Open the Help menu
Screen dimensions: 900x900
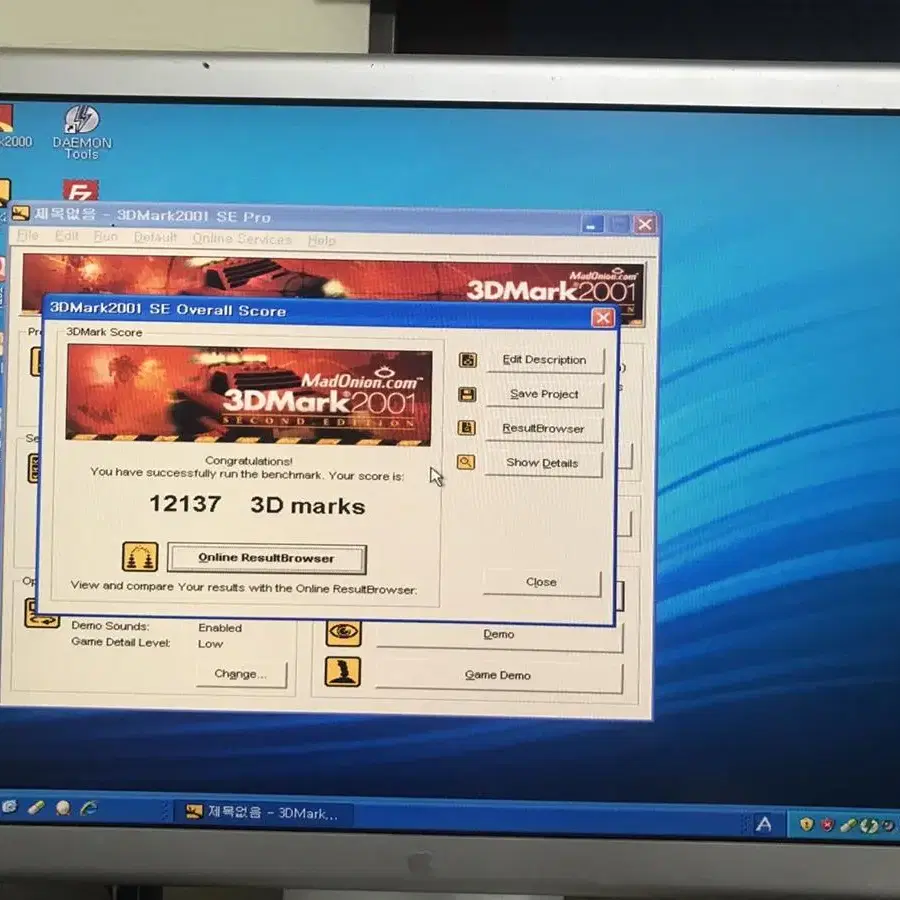321,240
